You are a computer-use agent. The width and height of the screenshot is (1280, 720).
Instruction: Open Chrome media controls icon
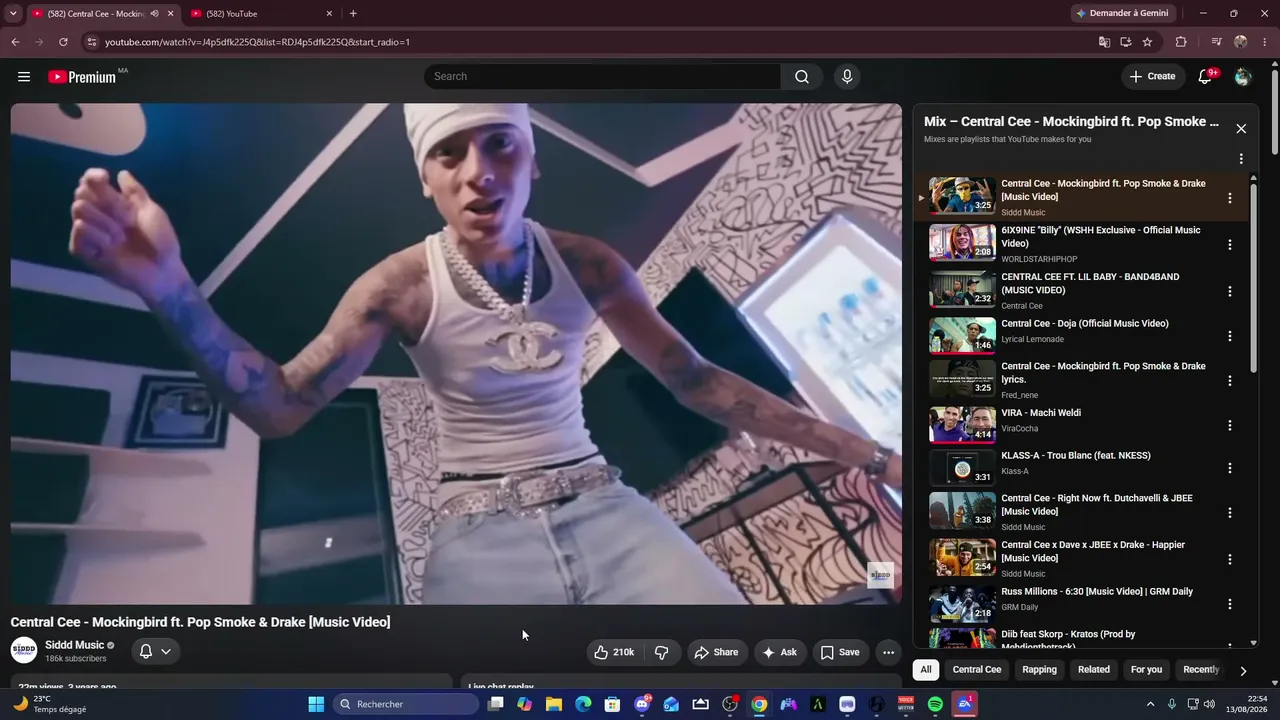click(1216, 42)
